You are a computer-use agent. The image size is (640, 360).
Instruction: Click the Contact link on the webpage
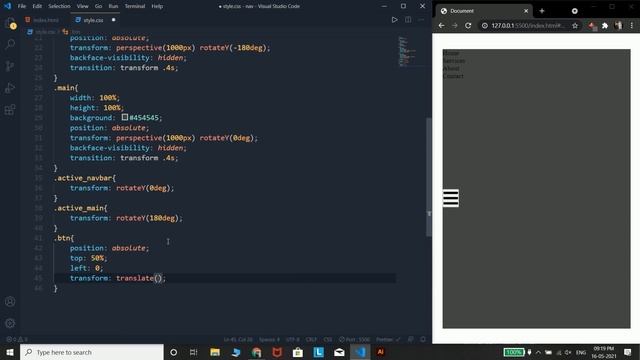coord(453,76)
